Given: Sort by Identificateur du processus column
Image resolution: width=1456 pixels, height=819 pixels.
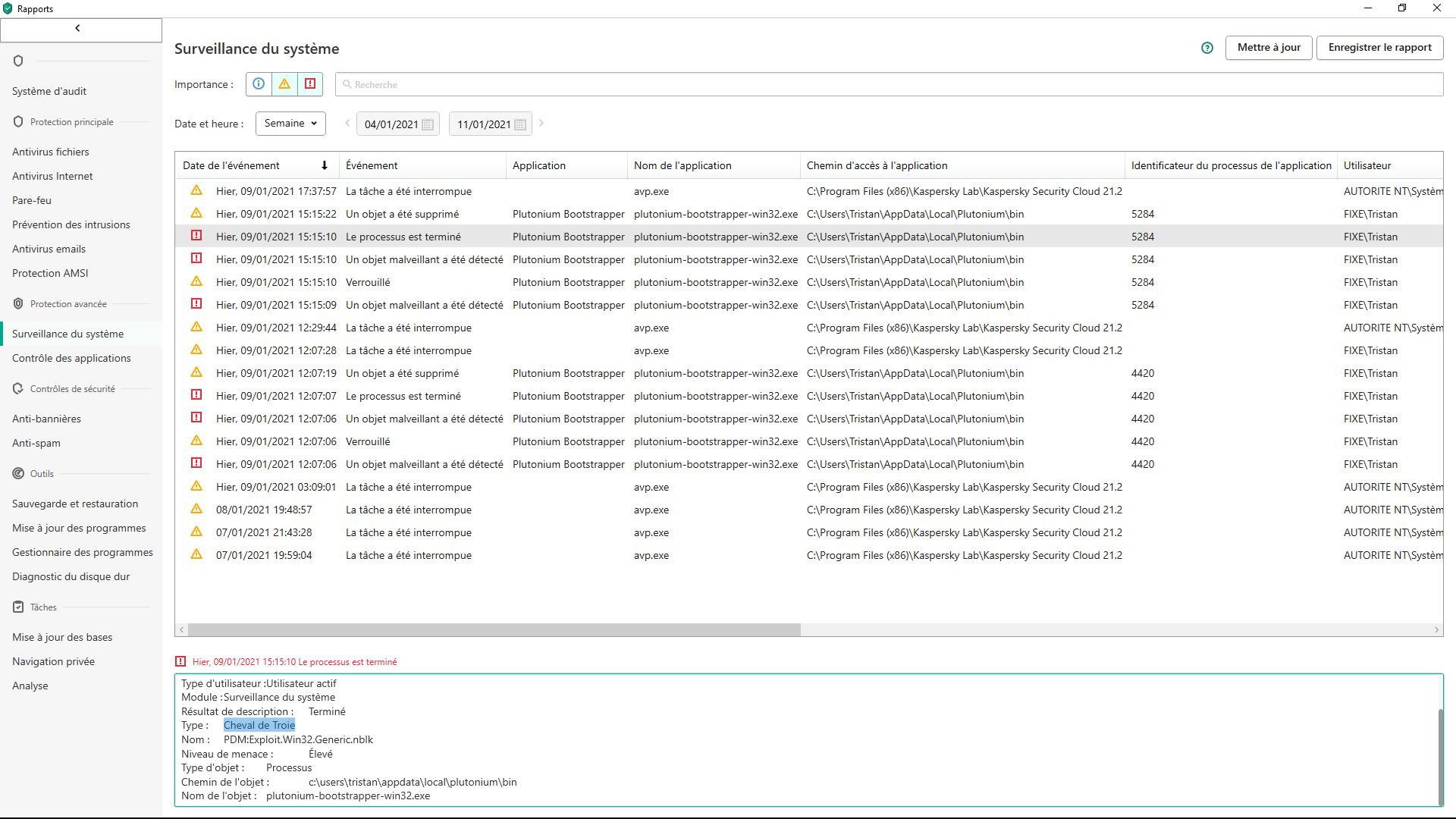Looking at the screenshot, I should click(x=1231, y=165).
